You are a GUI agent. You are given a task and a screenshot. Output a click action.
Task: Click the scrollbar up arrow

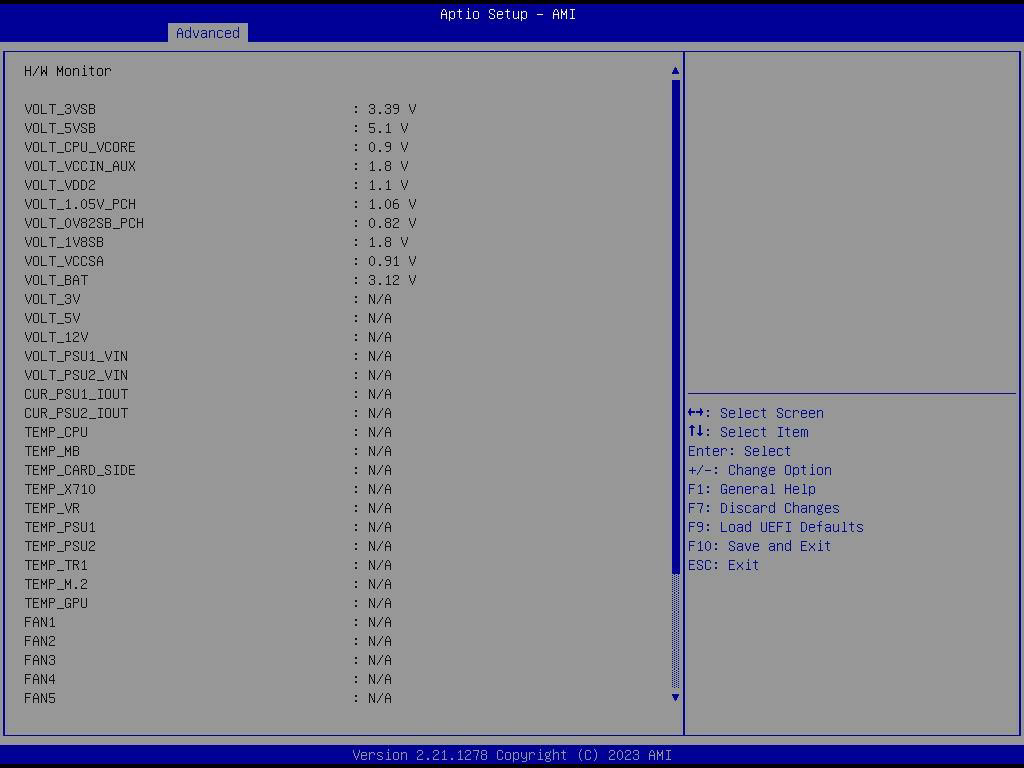675,71
